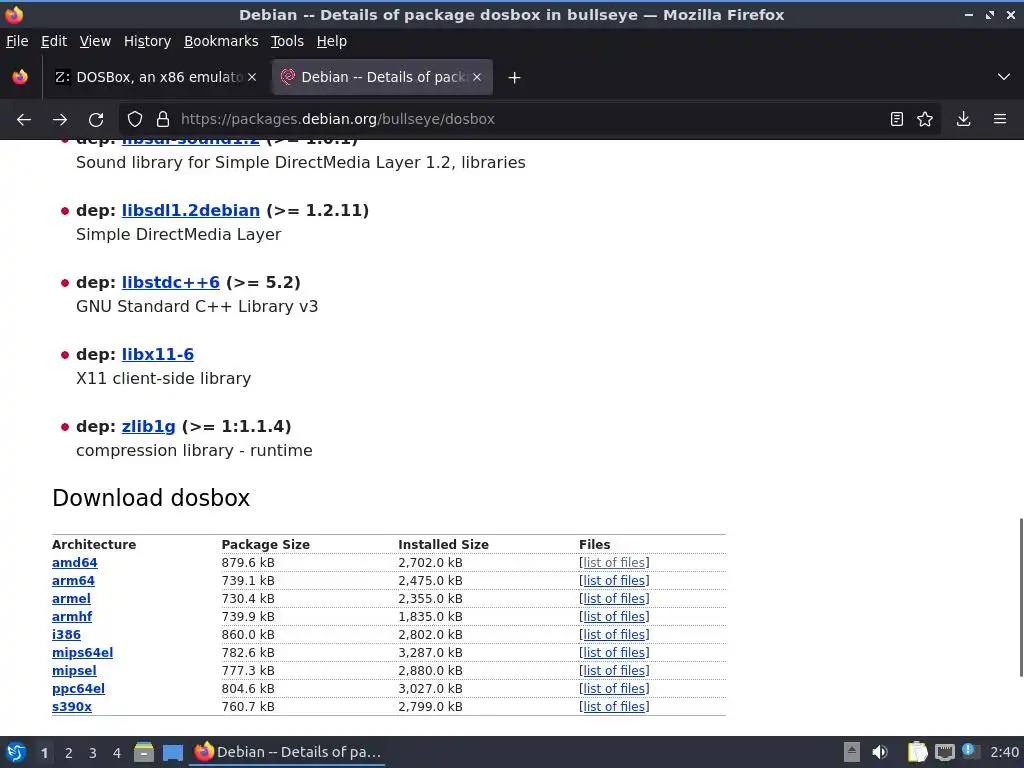The width and height of the screenshot is (1024, 768).
Task: Download arm64 architecture package
Action: (73, 581)
